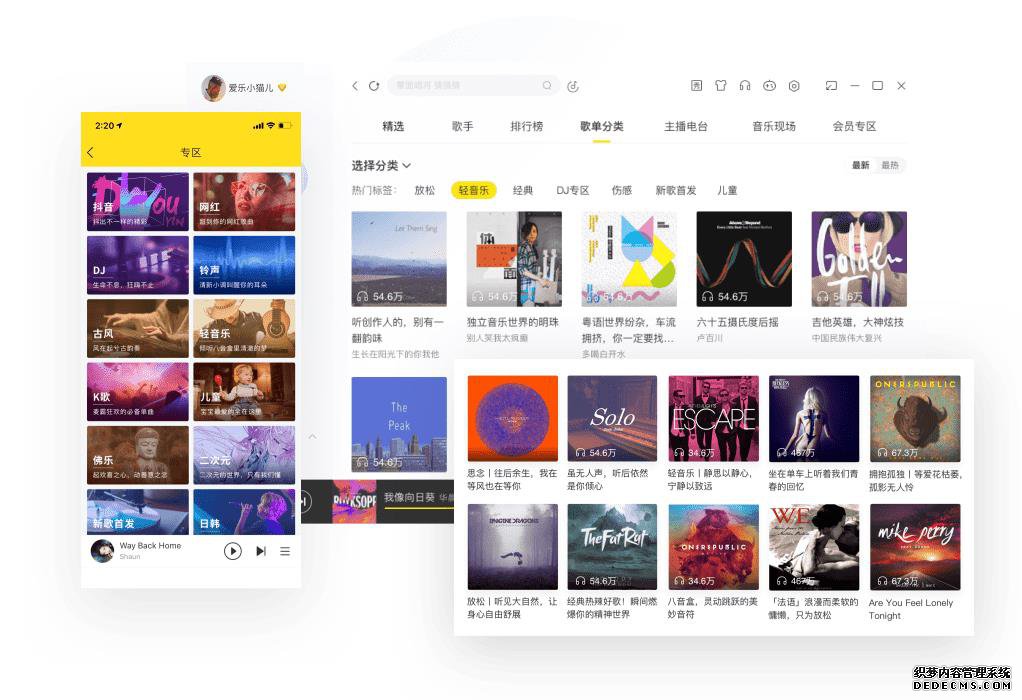Open the game controller icon
Viewport: 1022px width, 700px height.
pyautogui.click(x=769, y=86)
